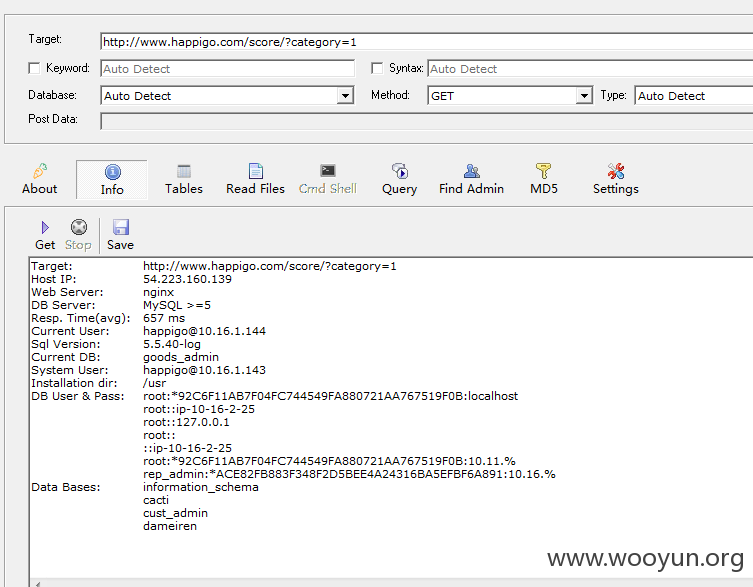The width and height of the screenshot is (753, 587).
Task: Enable the Keyword checkbox
Action: [34, 68]
